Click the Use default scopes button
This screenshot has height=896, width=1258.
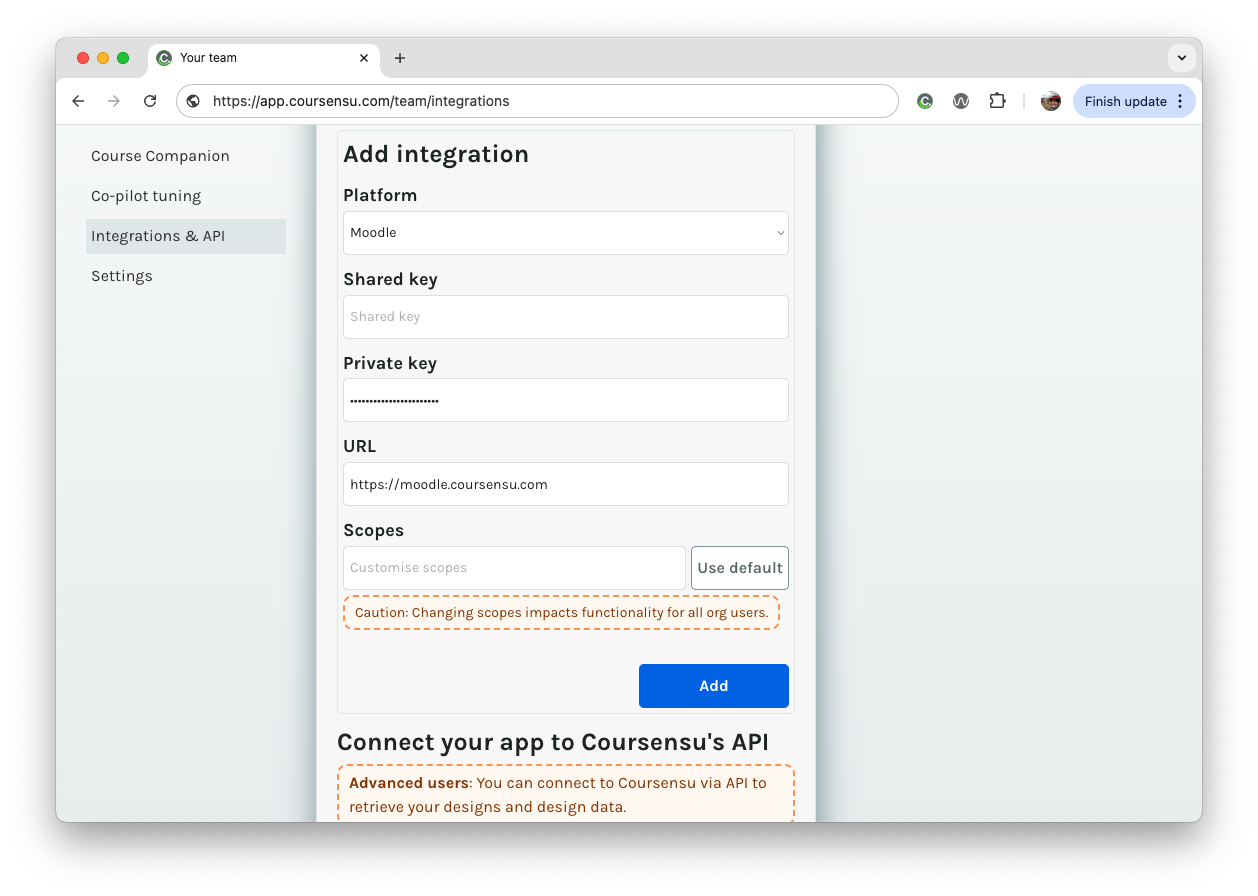[740, 568]
